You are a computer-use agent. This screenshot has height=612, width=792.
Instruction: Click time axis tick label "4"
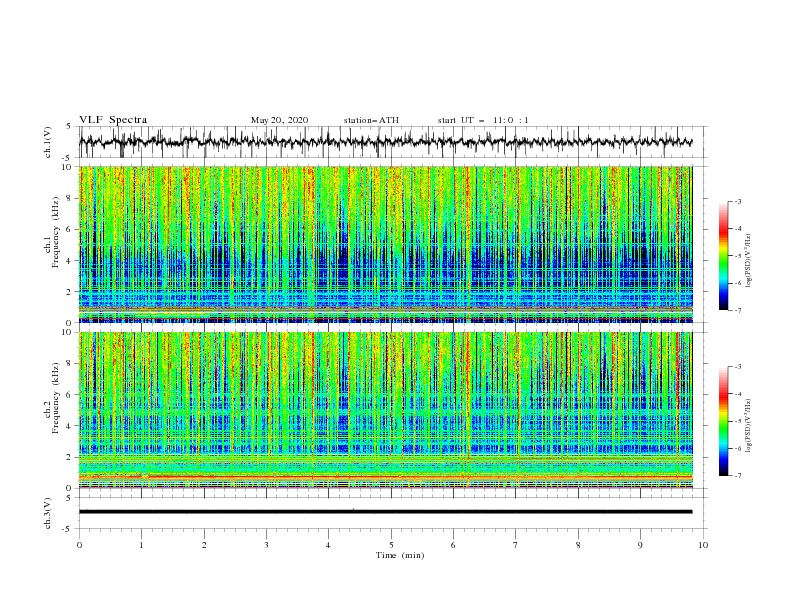pos(328,545)
